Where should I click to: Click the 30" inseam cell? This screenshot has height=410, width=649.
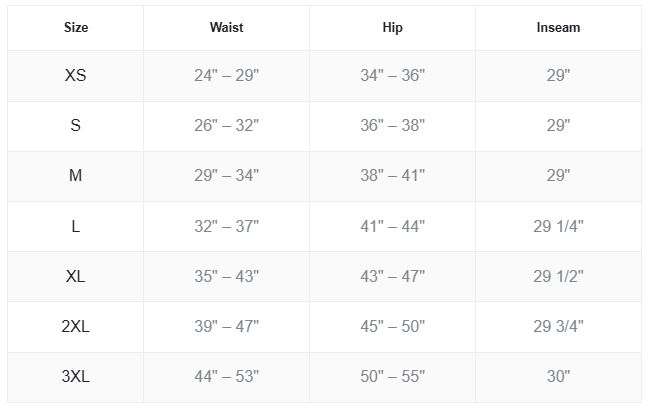(558, 377)
